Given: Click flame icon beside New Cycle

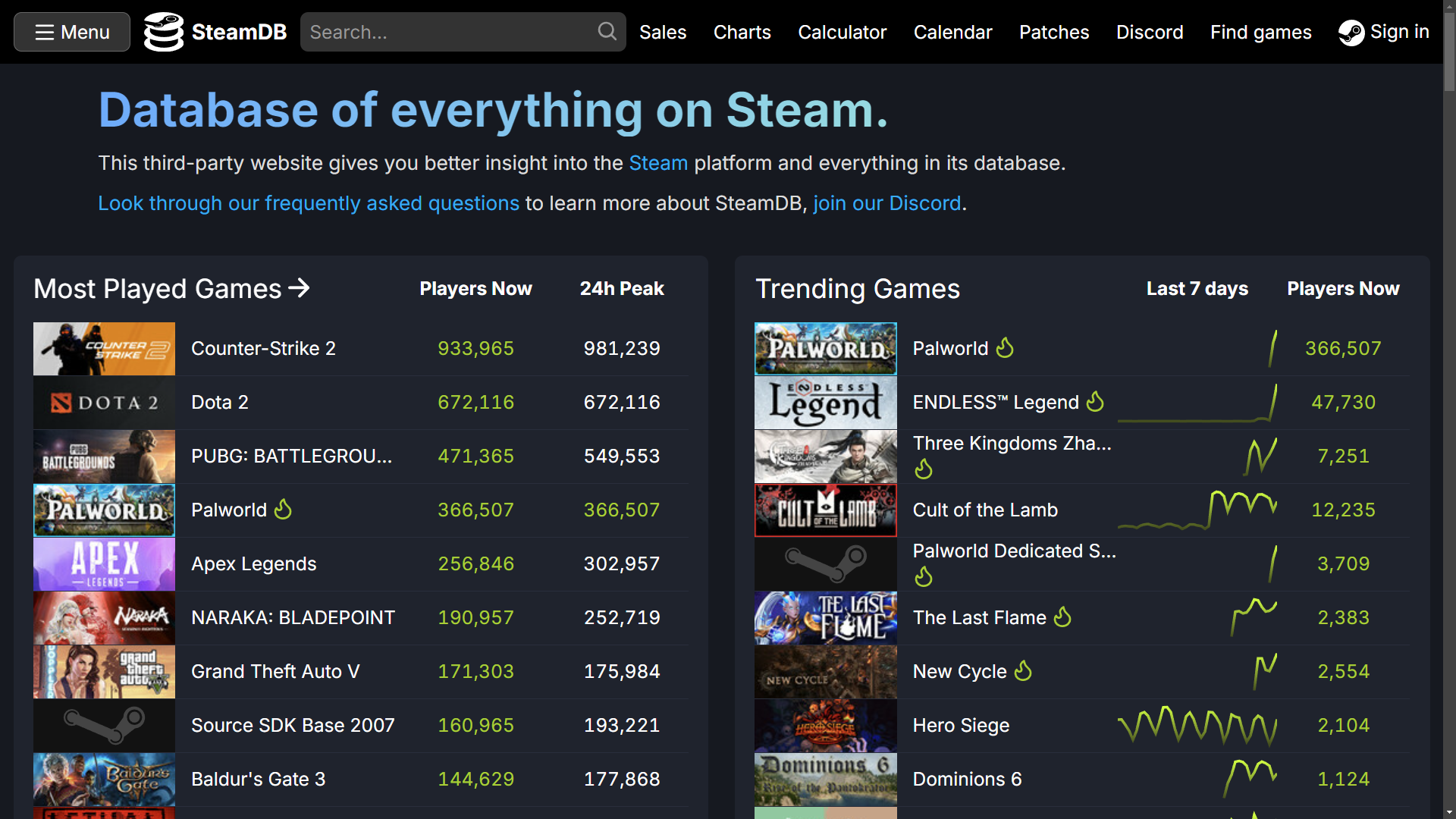Looking at the screenshot, I should (x=1023, y=670).
